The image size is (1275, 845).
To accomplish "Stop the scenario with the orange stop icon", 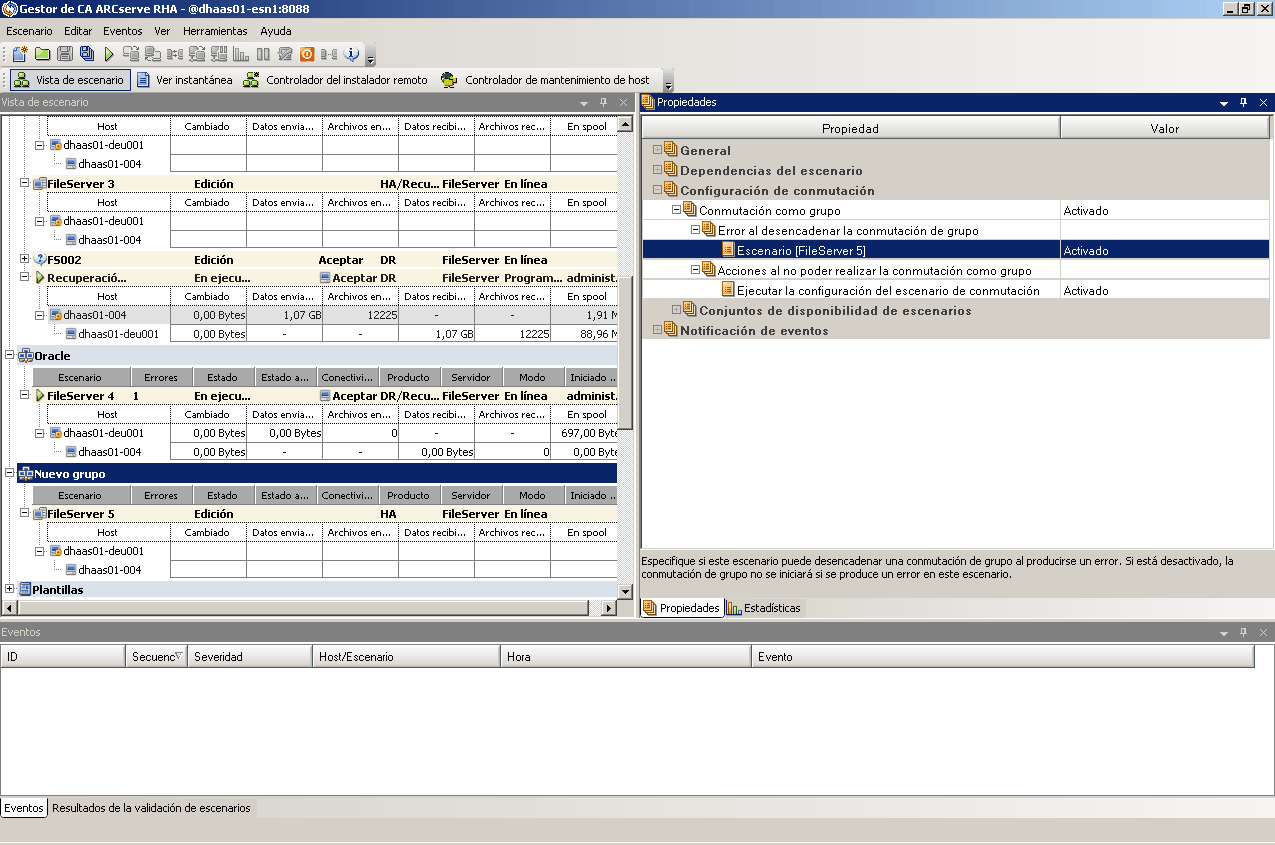I will click(307, 54).
